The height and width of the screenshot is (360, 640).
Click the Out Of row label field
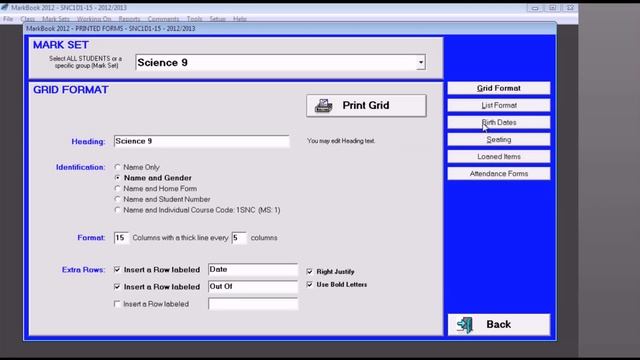pos(253,287)
